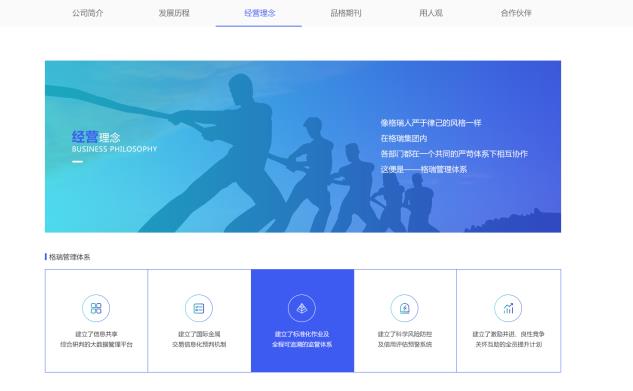Viewport: 633px width, 391px height.
Task: Select the 建立了国际金属 card text
Action: tap(199, 339)
